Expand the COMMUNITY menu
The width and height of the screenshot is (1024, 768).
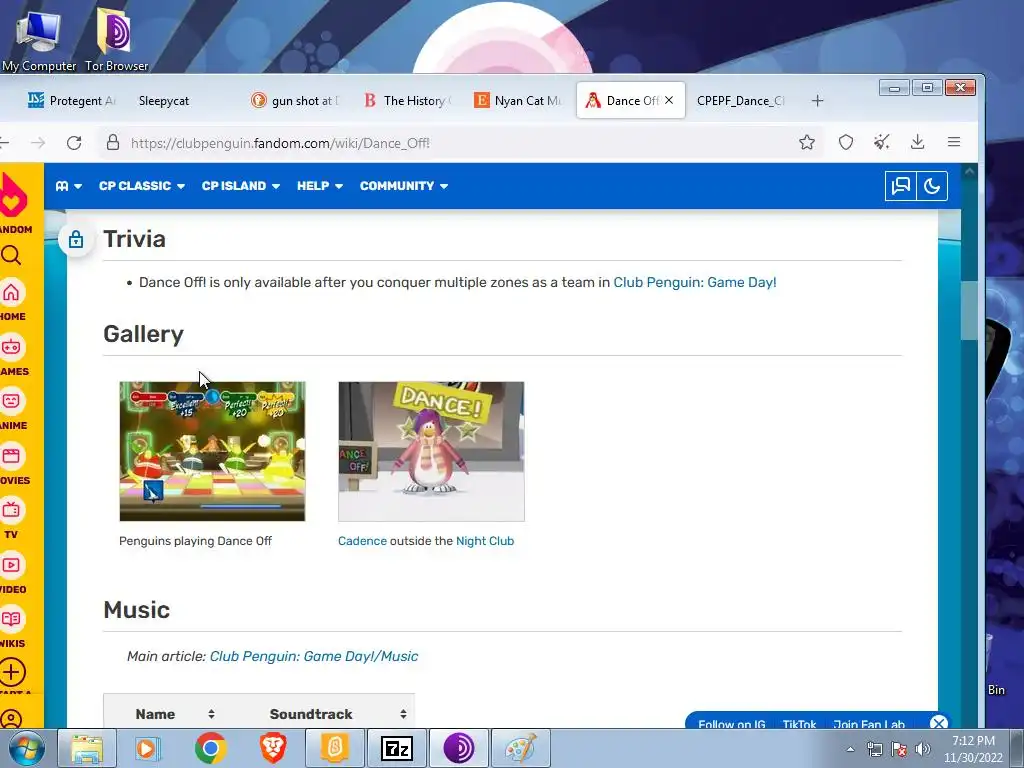coord(404,186)
